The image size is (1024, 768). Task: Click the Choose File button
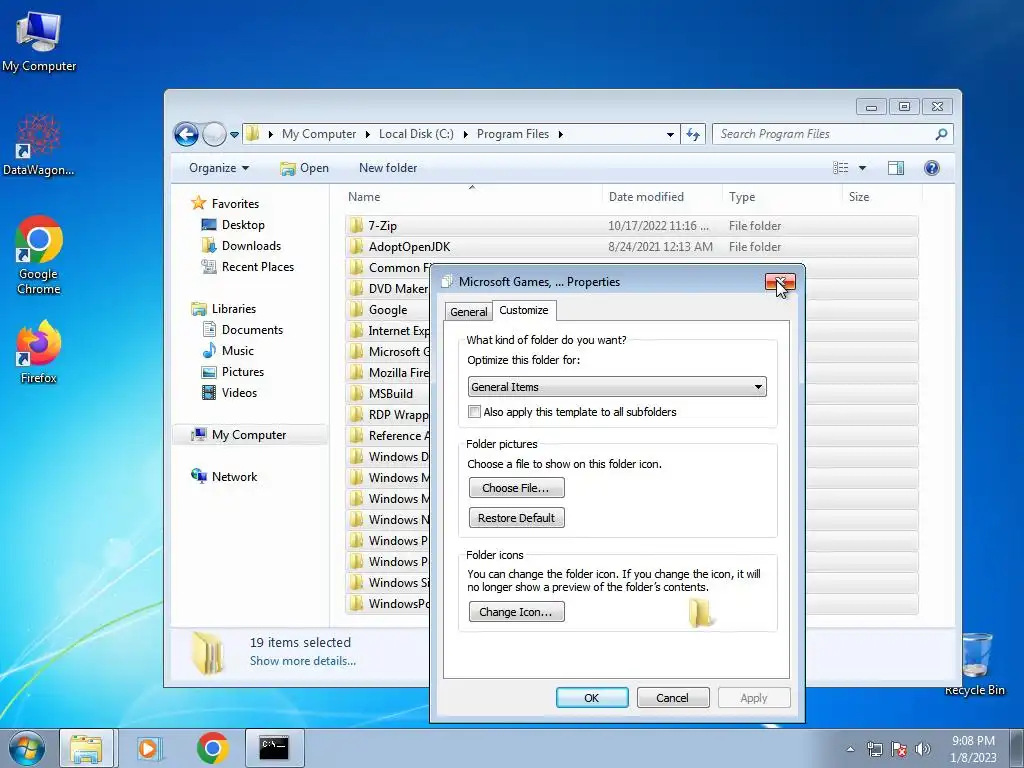516,488
